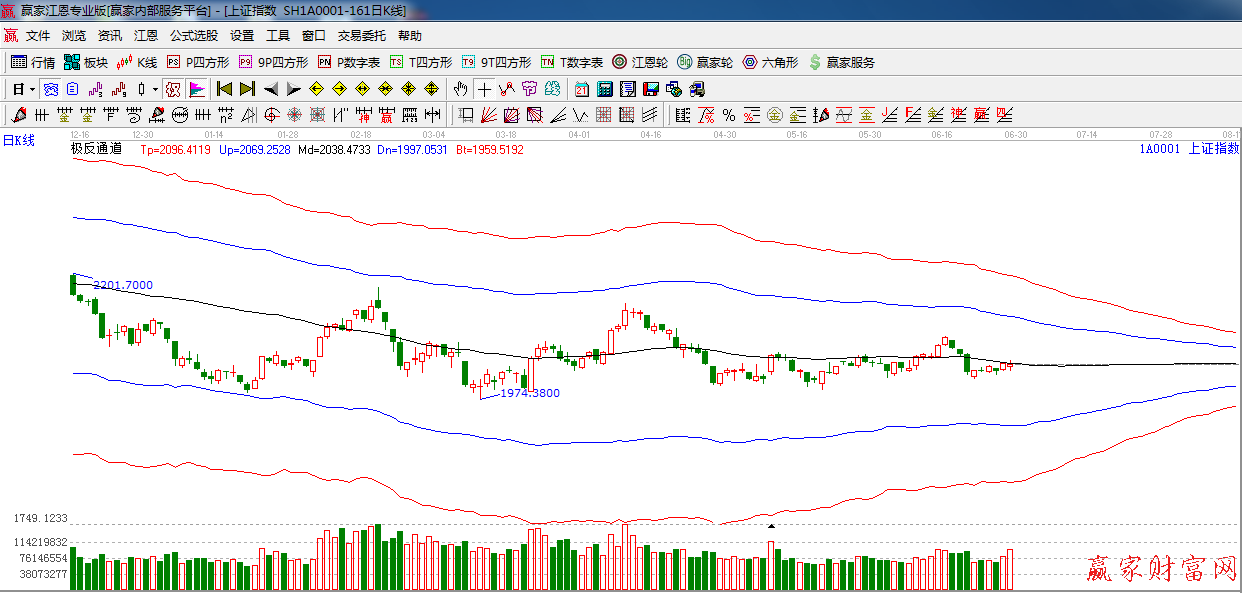
Task: Open the 公式选股 menu
Action: coord(193,36)
